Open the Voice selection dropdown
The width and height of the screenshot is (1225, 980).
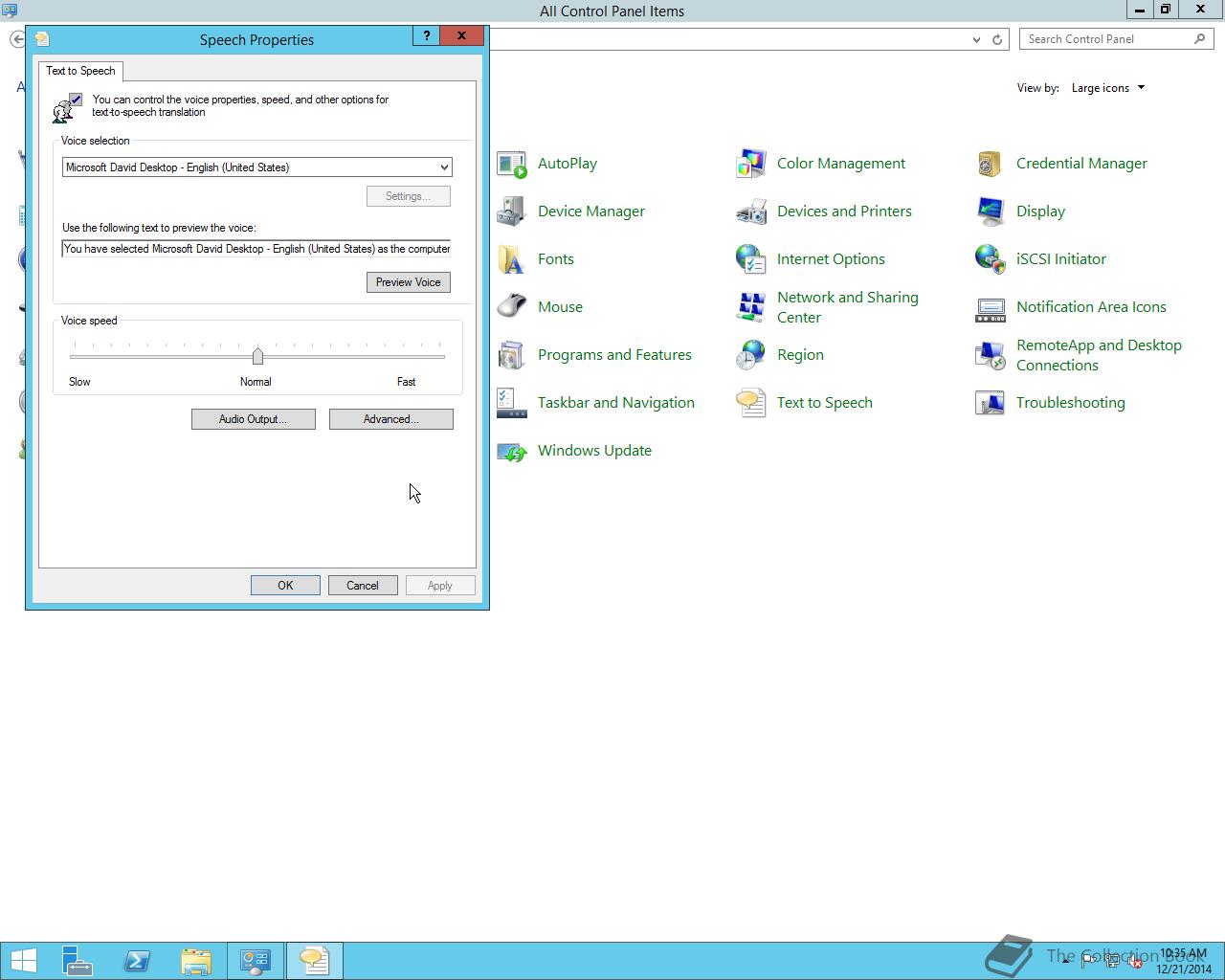click(256, 167)
